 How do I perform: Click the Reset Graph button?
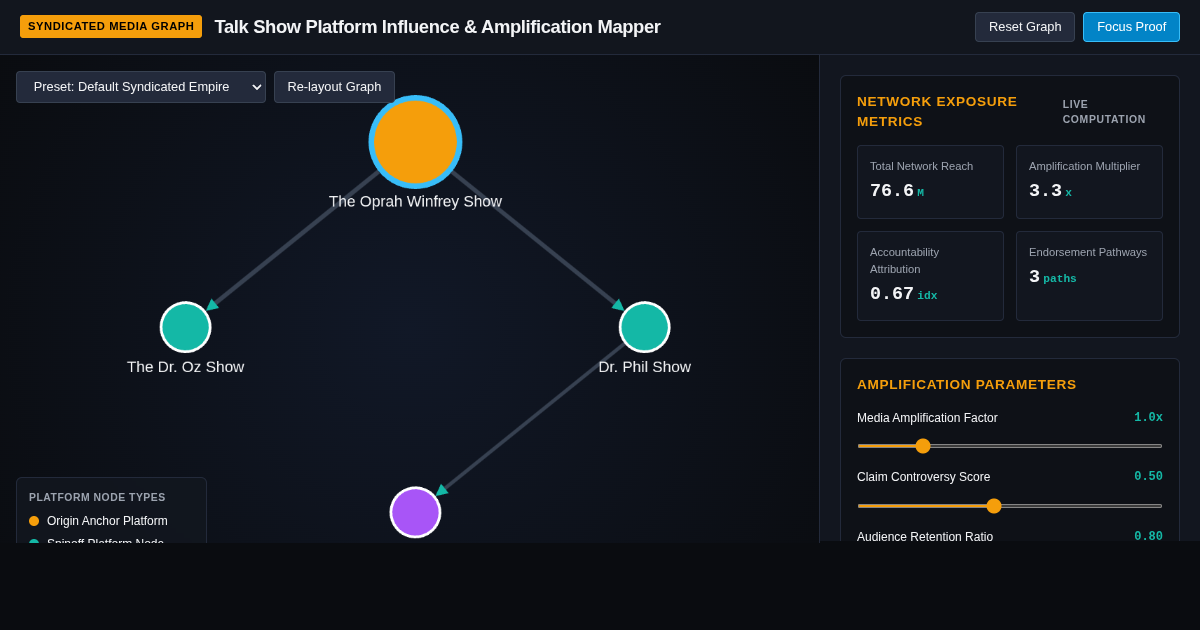[x=1025, y=27]
